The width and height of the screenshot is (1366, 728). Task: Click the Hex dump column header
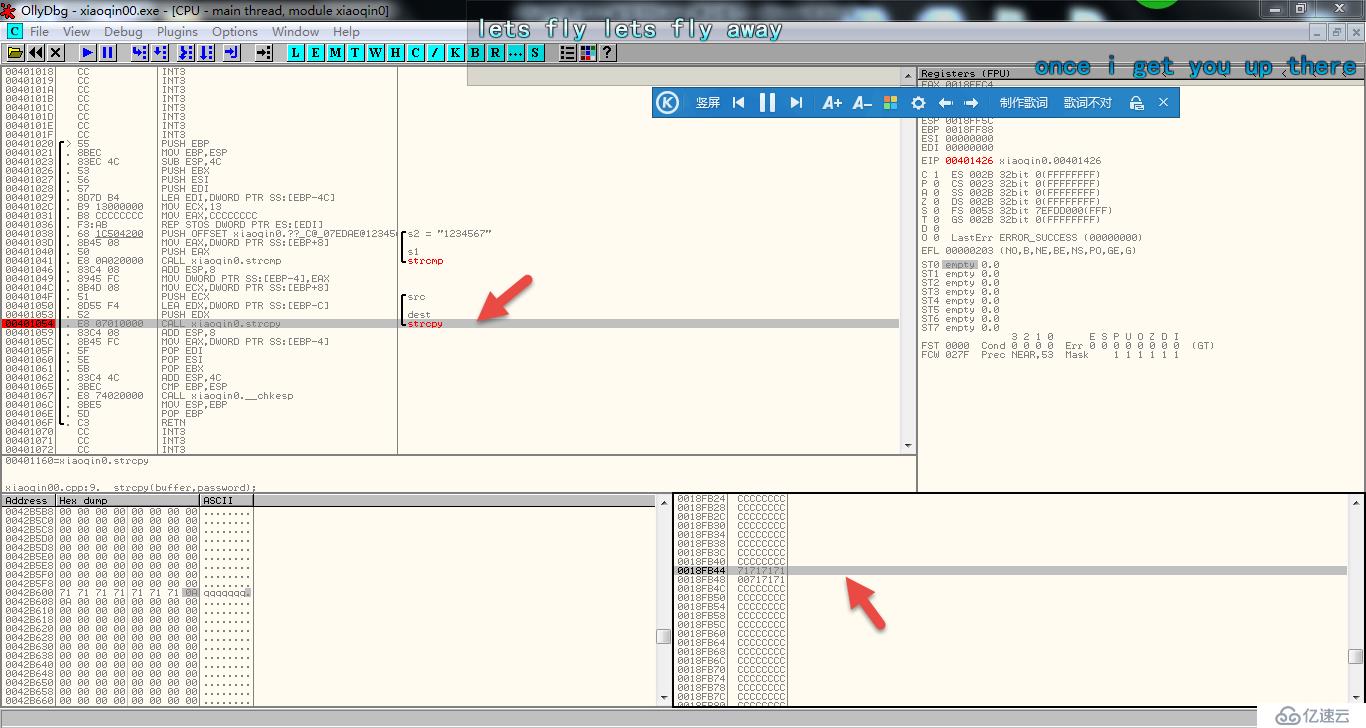tap(128, 500)
